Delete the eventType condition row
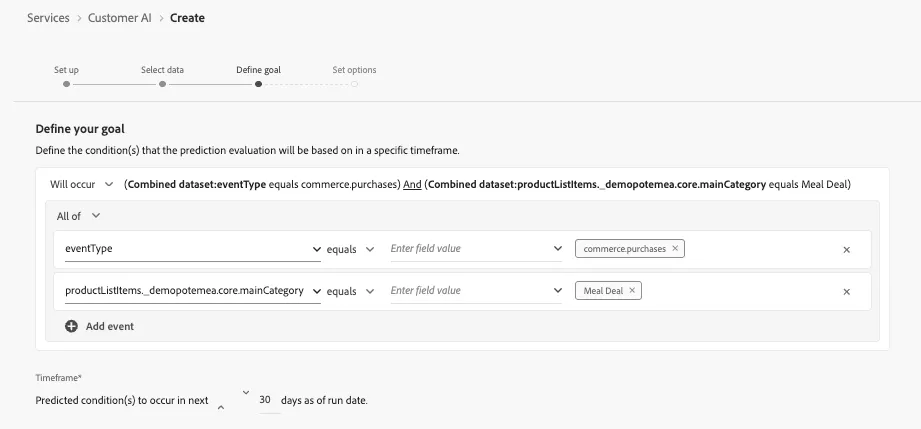The height and width of the screenshot is (429, 921). pyautogui.click(x=846, y=250)
